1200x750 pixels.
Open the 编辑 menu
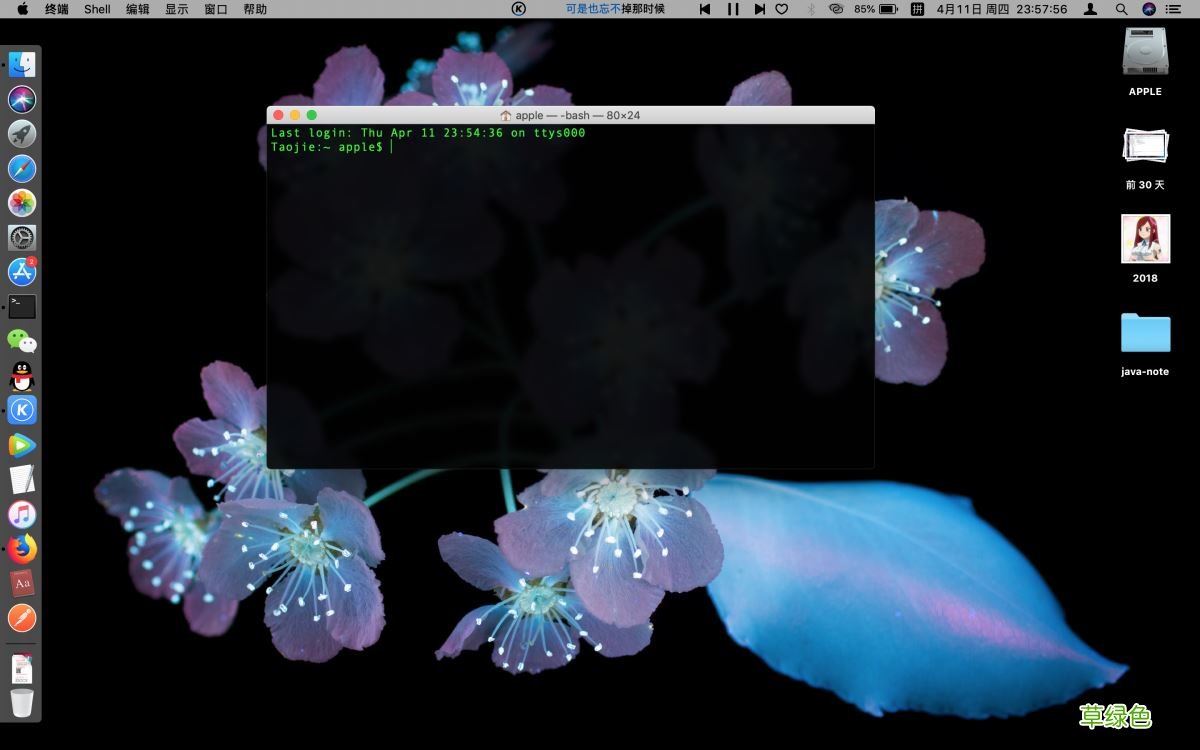coord(138,9)
